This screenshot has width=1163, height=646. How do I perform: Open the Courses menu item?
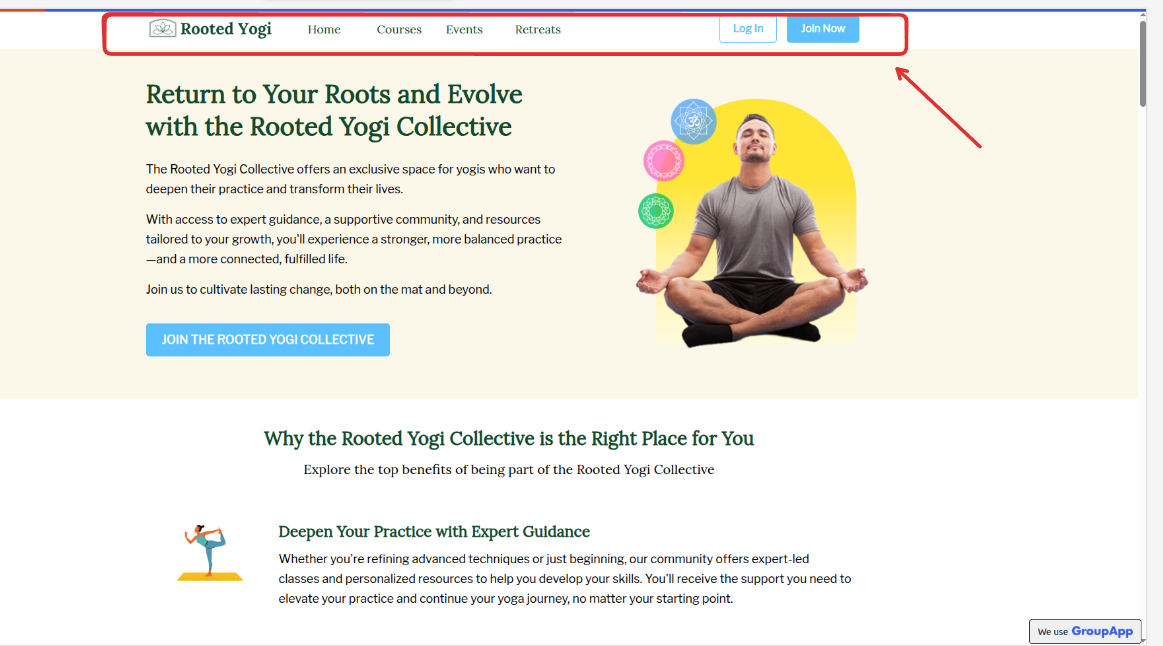399,30
